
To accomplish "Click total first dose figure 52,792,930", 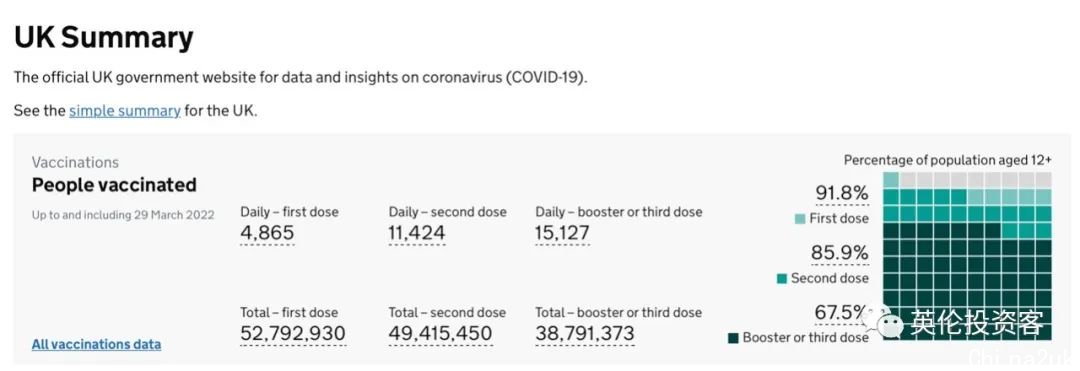I will [x=293, y=333].
